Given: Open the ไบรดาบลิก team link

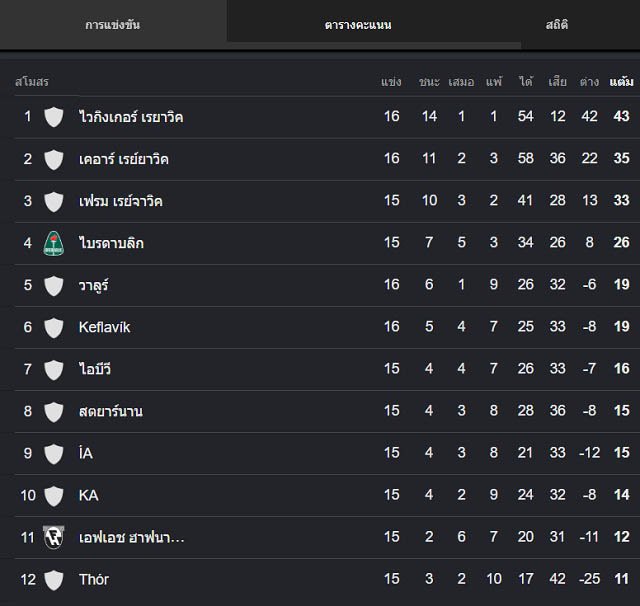Looking at the screenshot, I should point(111,243).
